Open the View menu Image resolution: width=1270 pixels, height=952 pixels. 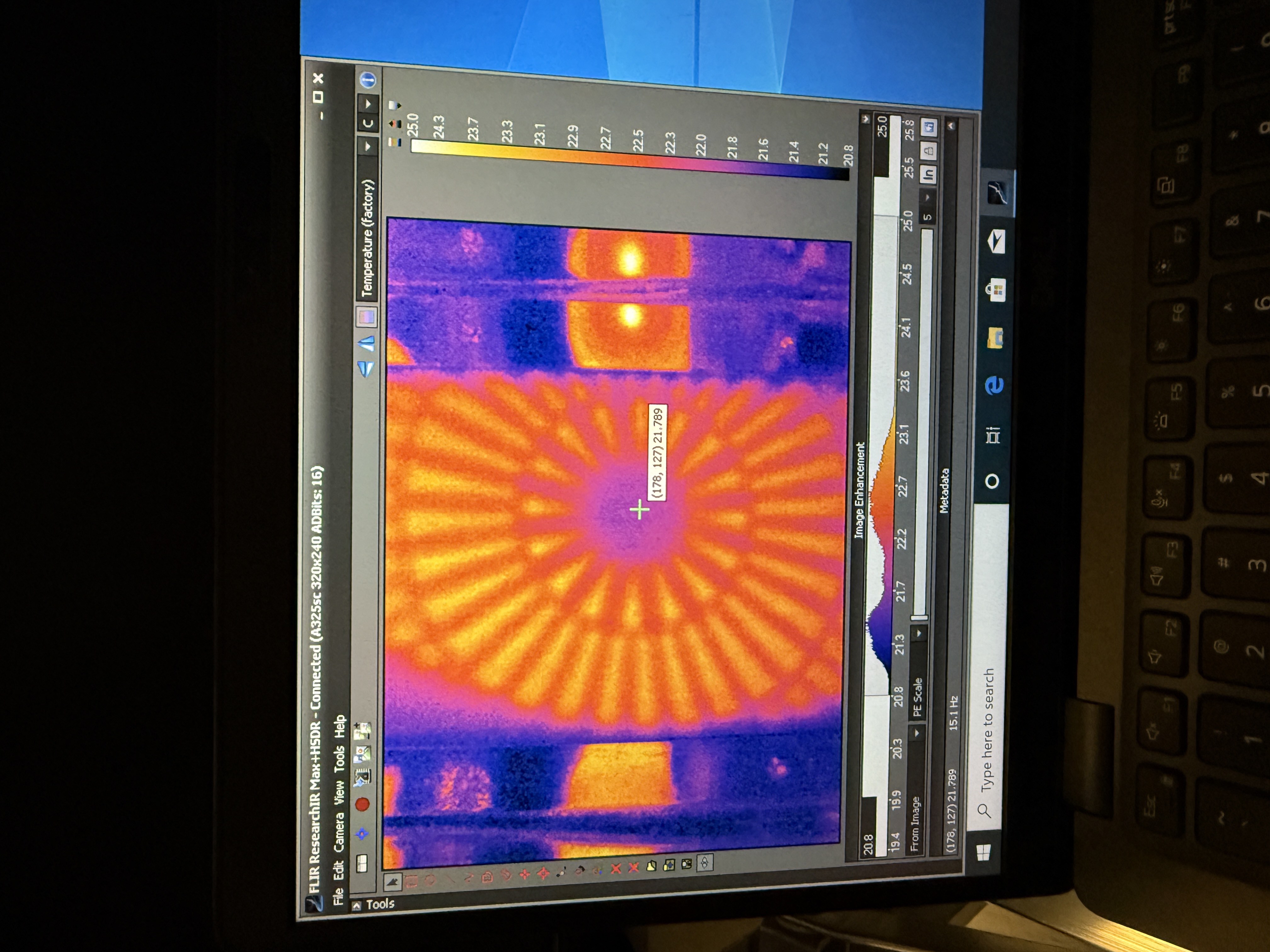click(x=339, y=792)
